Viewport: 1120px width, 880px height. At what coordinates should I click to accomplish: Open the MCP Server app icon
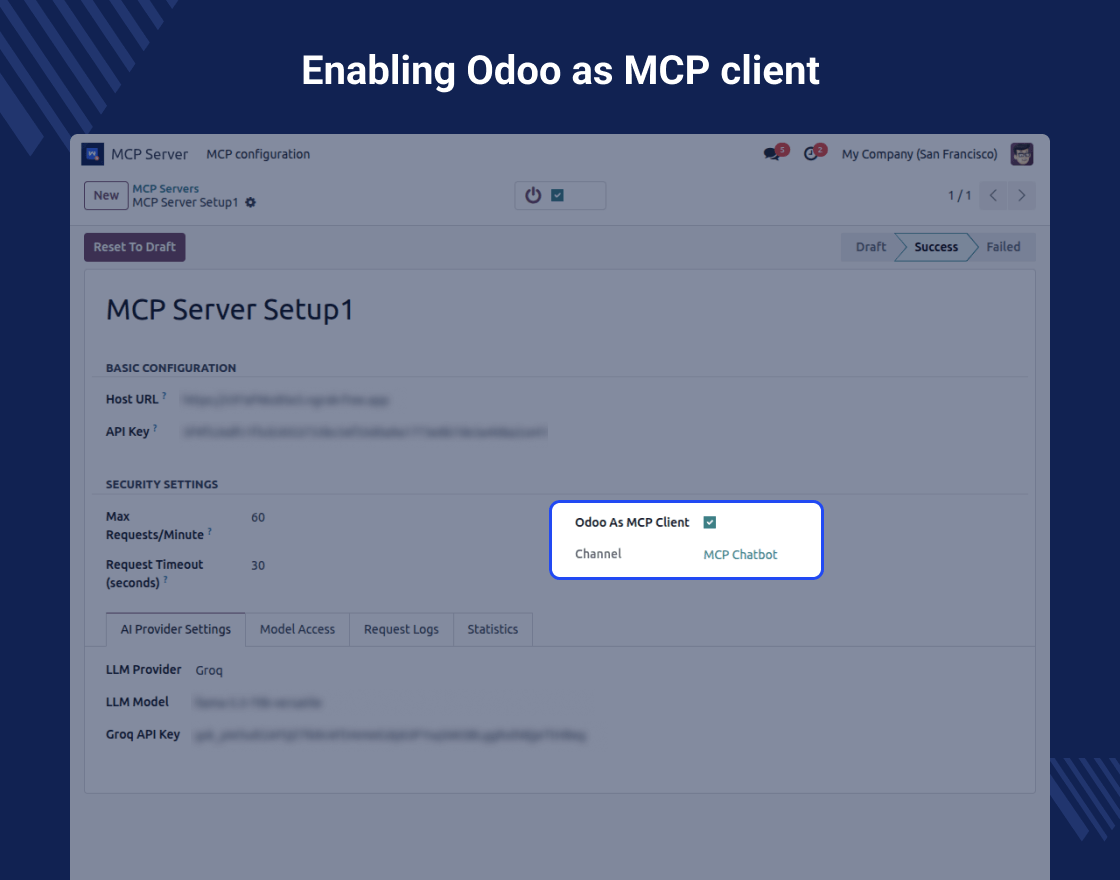[93, 154]
